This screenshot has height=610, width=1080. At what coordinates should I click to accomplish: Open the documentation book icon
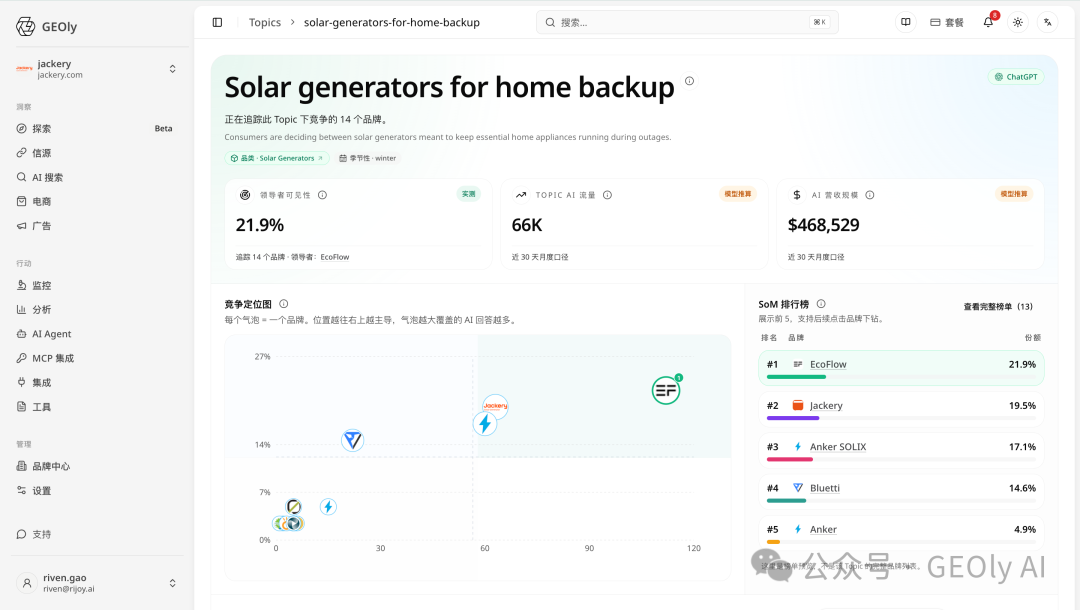pyautogui.click(x=906, y=22)
